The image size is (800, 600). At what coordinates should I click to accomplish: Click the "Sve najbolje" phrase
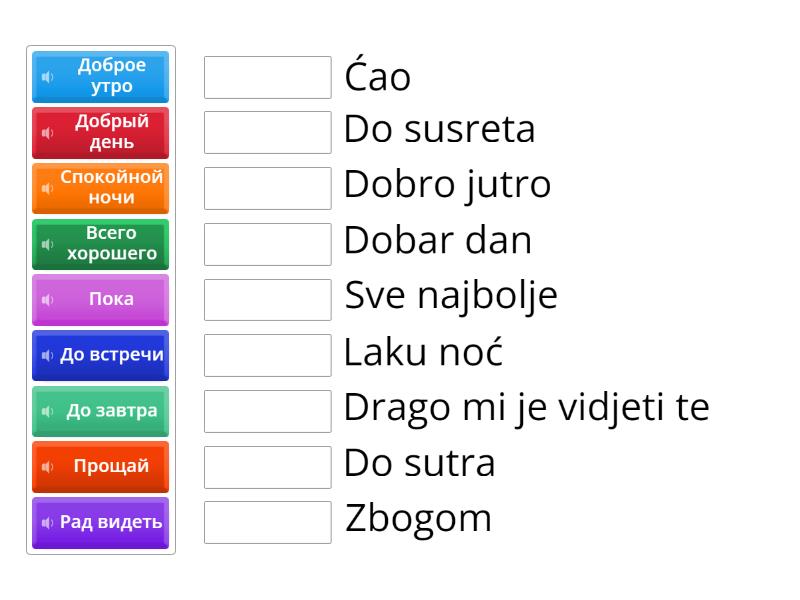(450, 296)
